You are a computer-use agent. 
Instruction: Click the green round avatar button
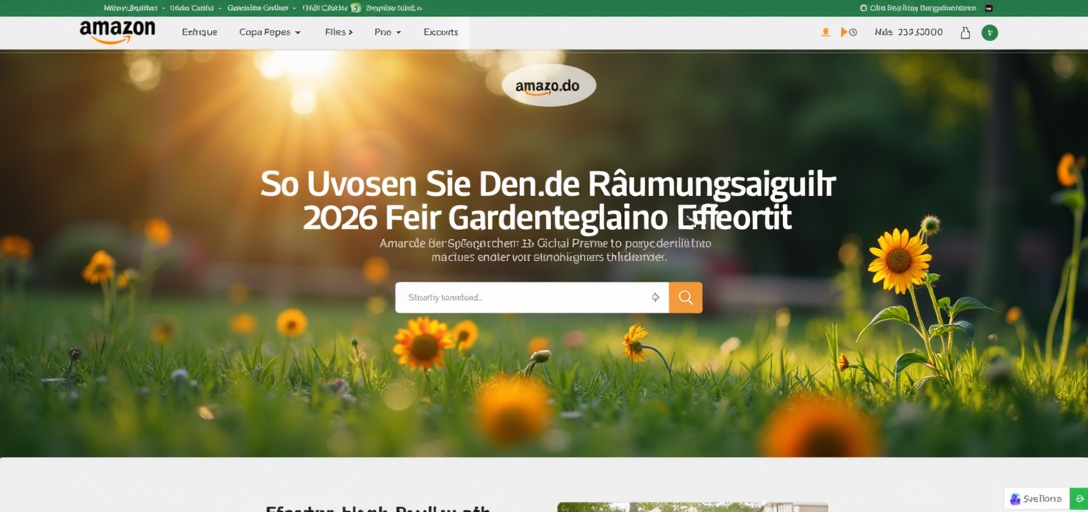coord(989,33)
